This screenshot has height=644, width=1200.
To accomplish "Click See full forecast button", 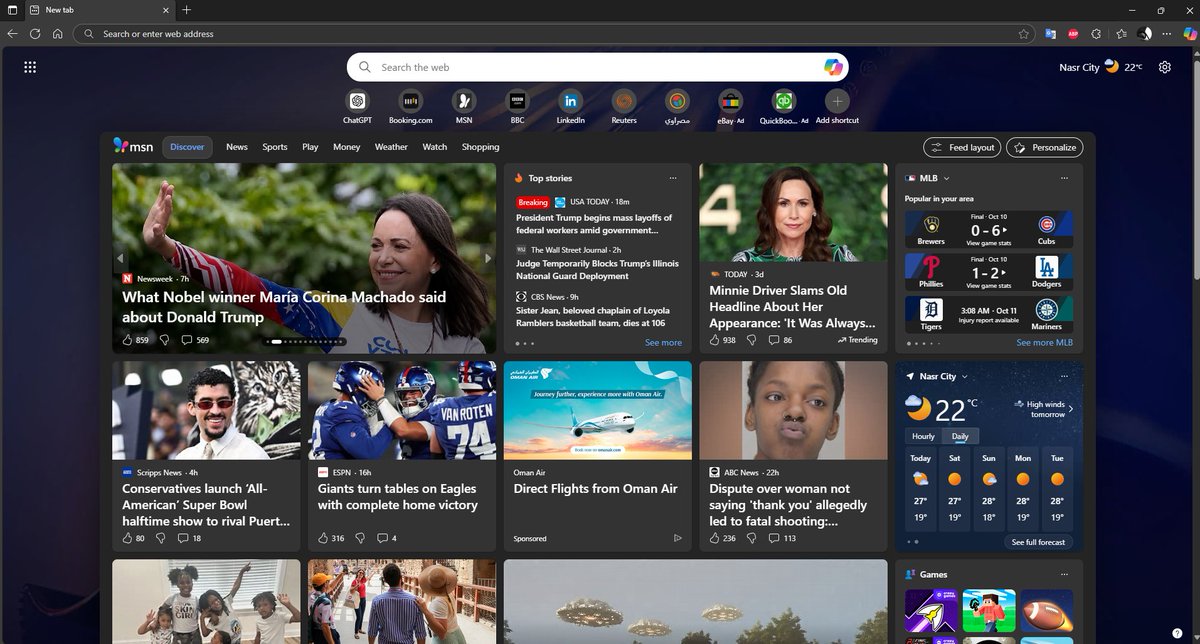I will point(1039,542).
